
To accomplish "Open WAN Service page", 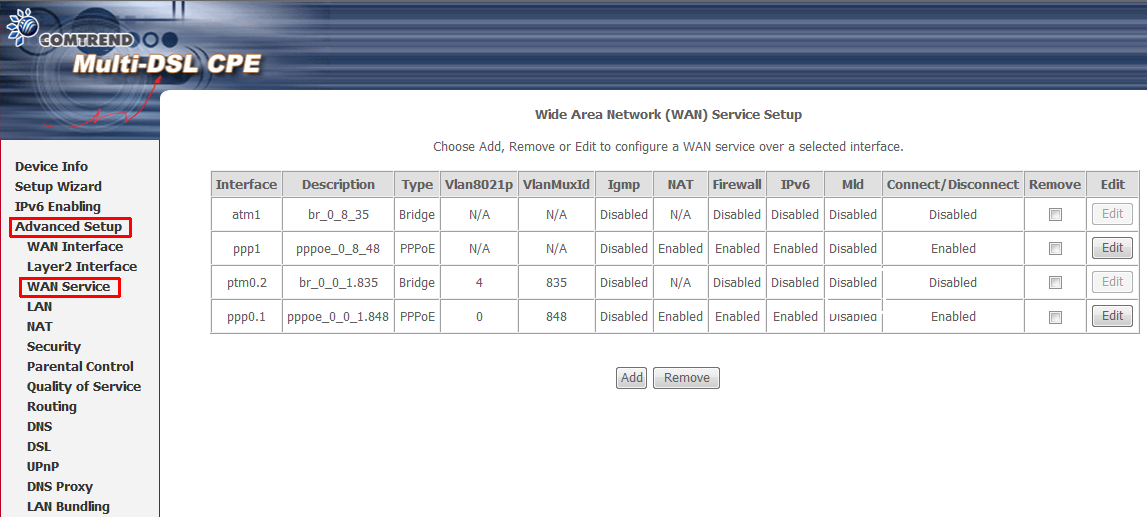I will tap(68, 287).
